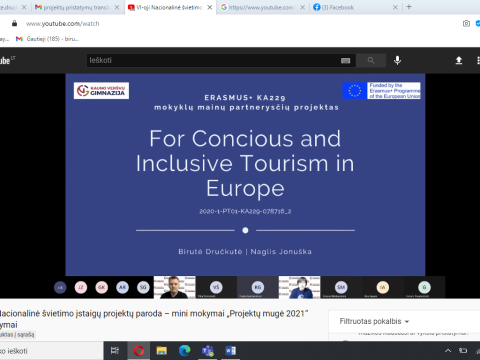Click the SG participant avatar in video
Image resolution: width=480 pixels, height=360 pixels.
143,287
